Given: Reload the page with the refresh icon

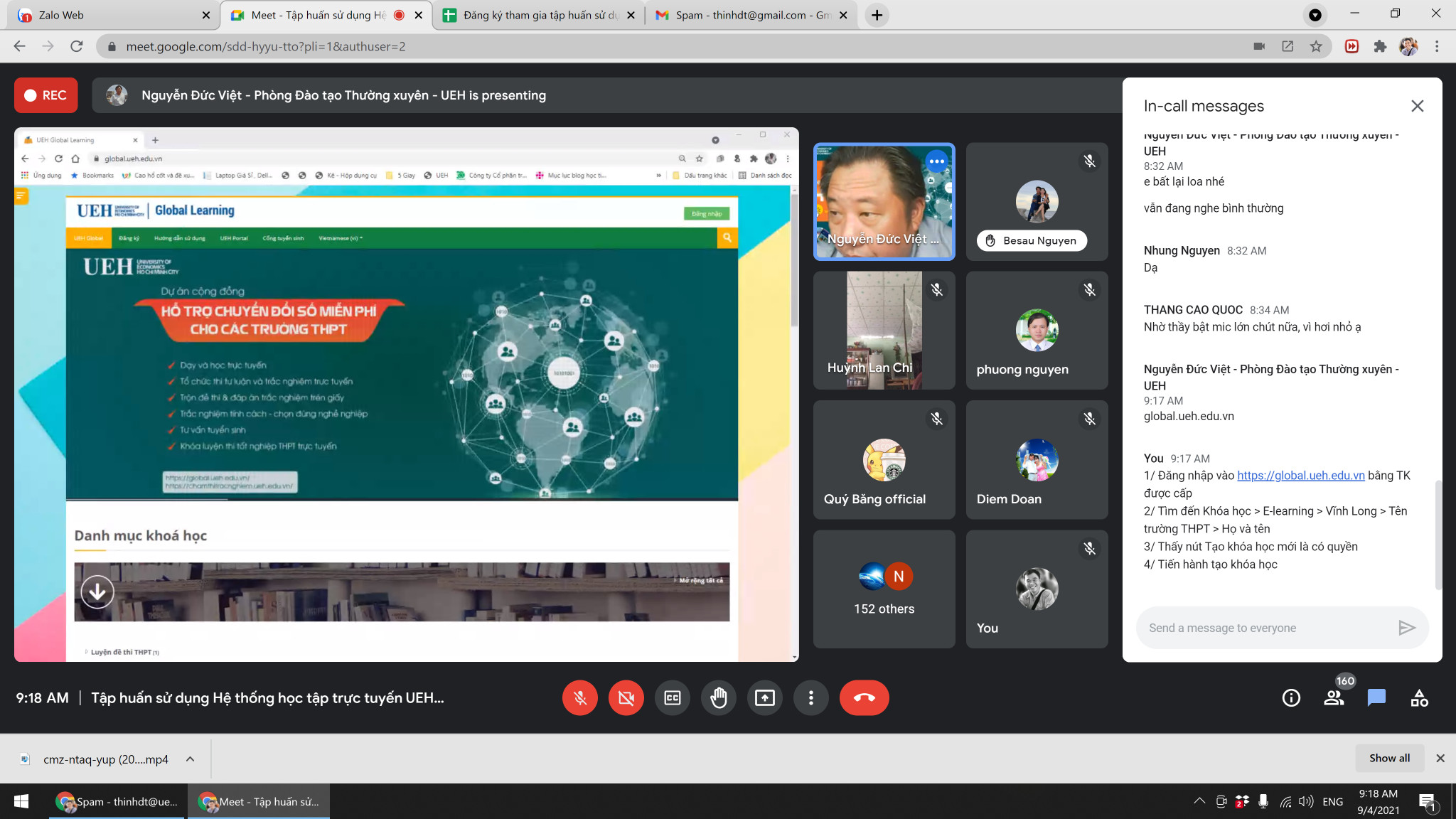Looking at the screenshot, I should point(76,46).
